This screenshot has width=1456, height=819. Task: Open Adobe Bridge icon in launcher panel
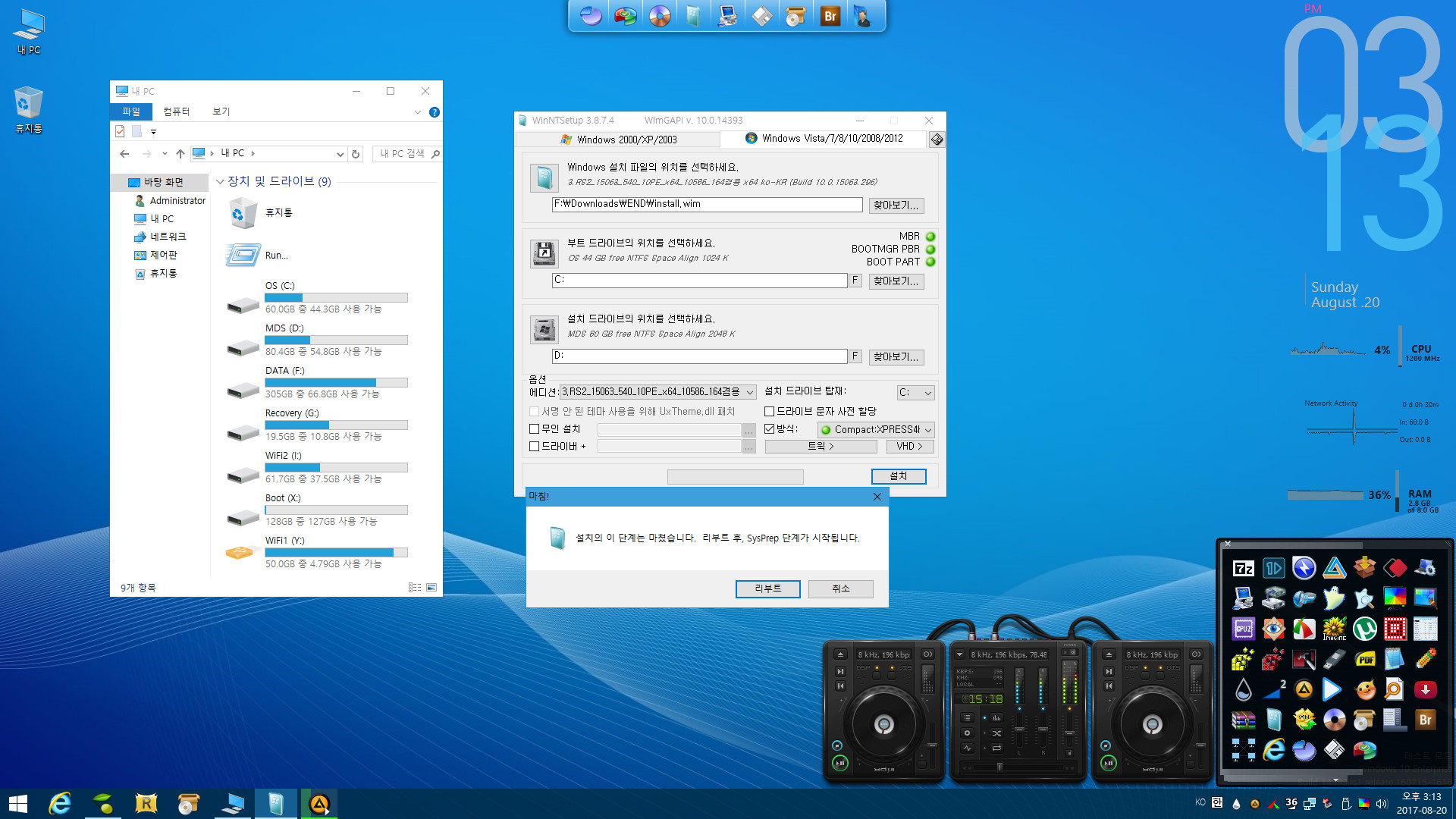(1425, 720)
